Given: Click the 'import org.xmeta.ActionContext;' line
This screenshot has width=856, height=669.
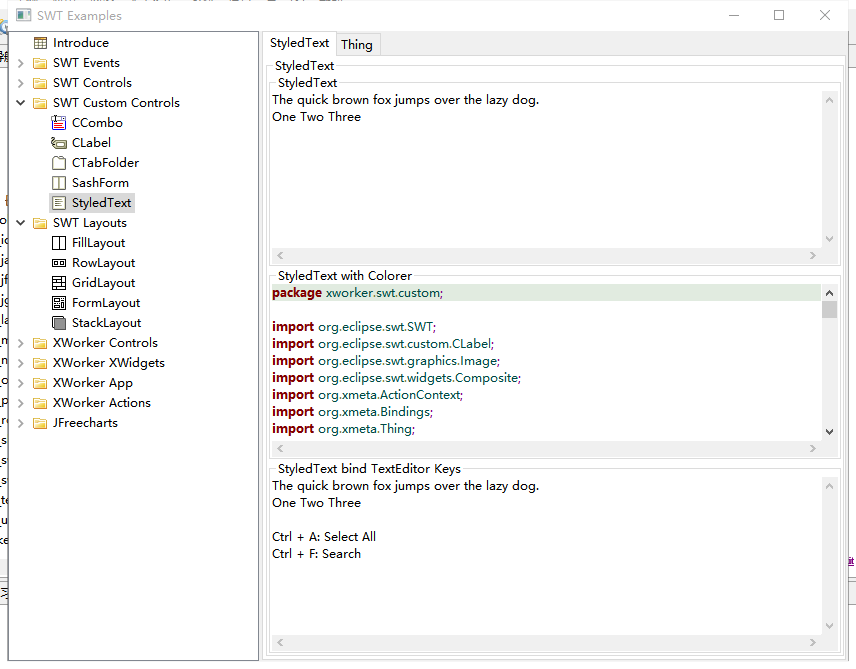Looking at the screenshot, I should click(x=367, y=395).
